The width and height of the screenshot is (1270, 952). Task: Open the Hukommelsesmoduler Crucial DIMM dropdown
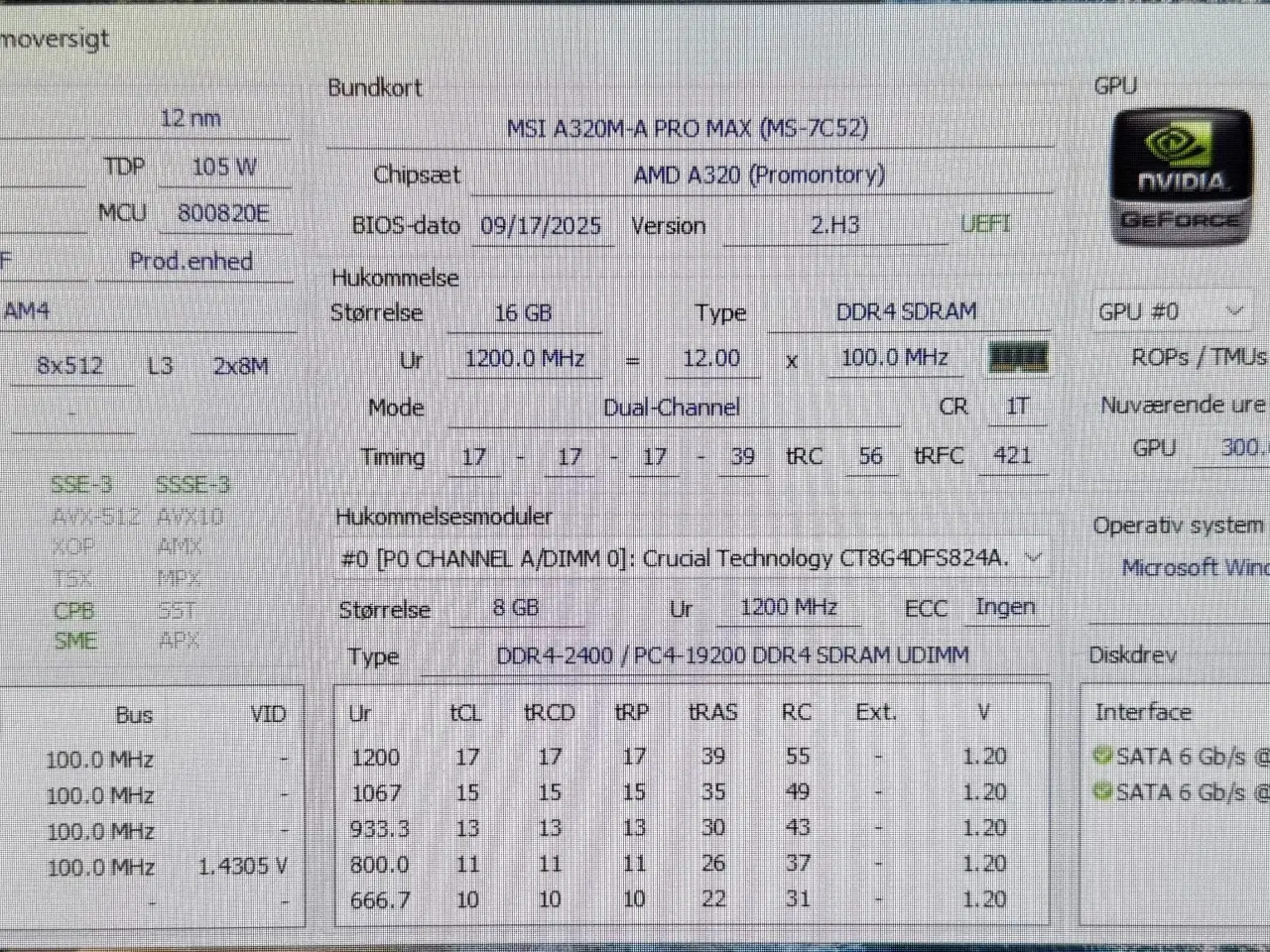[x=1034, y=557]
